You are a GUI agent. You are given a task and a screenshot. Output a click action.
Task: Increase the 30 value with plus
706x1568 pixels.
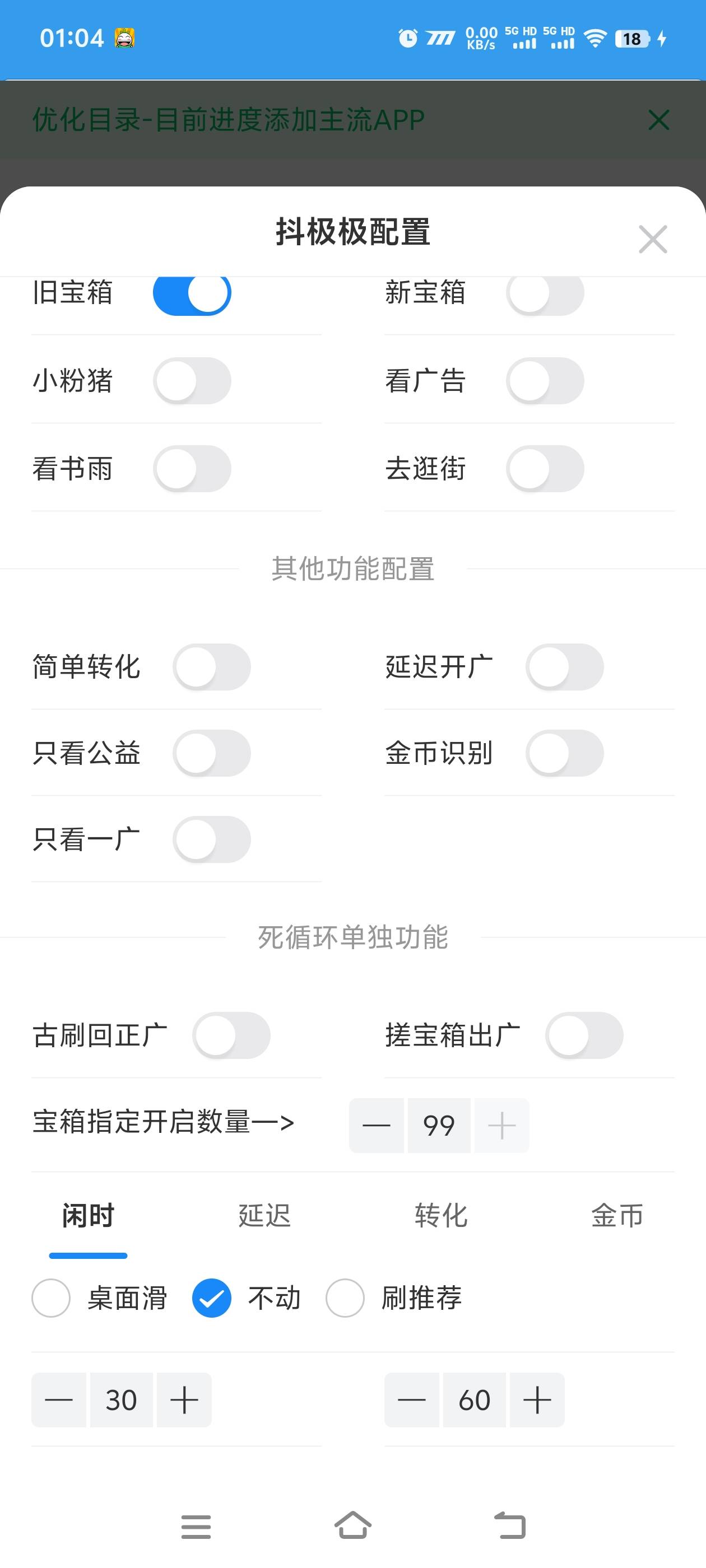click(x=184, y=1400)
